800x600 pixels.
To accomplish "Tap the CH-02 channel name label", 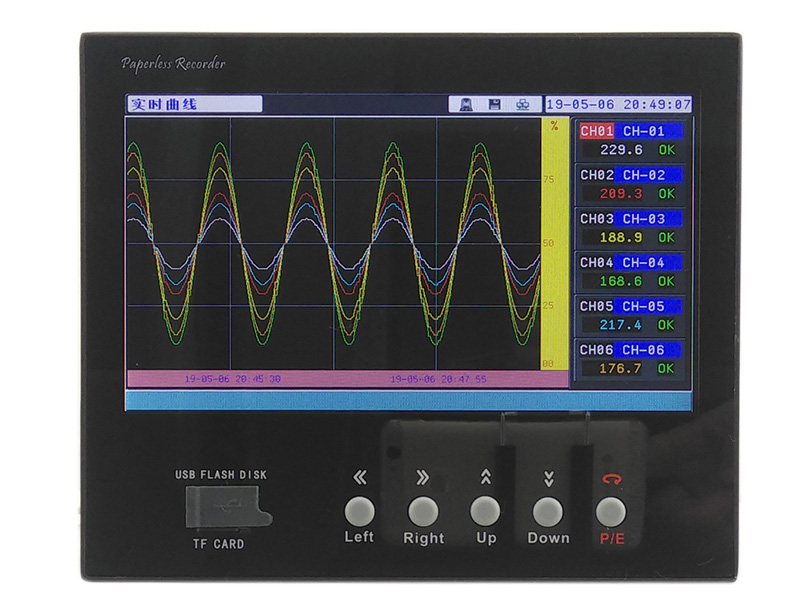I will coord(644,175).
